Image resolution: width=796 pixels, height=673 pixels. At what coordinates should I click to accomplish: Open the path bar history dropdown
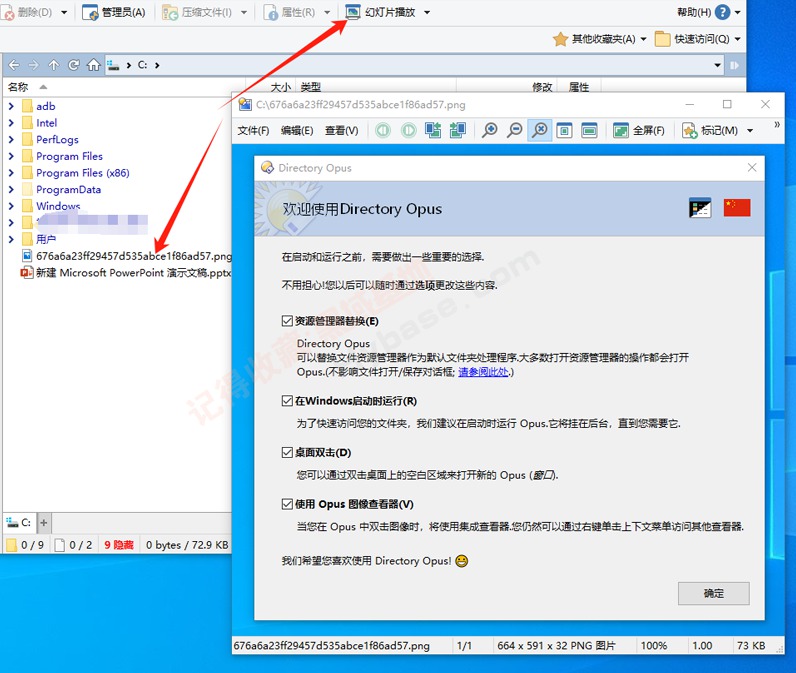pyautogui.click(x=717, y=65)
